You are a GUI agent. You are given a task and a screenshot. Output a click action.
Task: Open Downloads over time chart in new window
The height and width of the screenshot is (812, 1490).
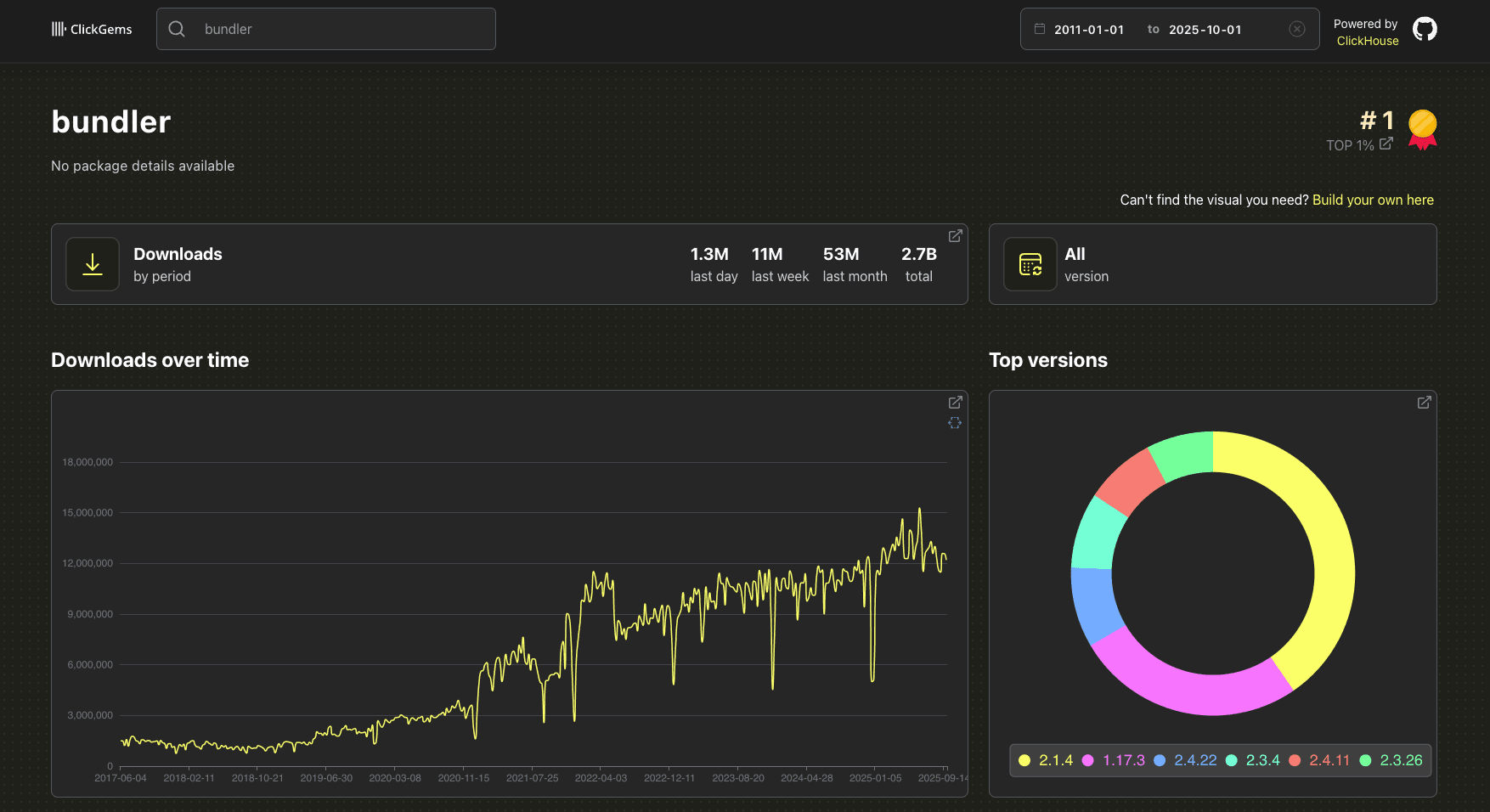pos(955,403)
